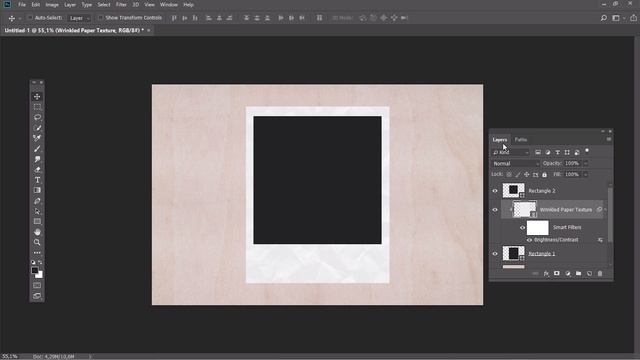Viewport: 640px width, 360px height.
Task: Enable the Auto-Select checkbox
Action: point(30,18)
